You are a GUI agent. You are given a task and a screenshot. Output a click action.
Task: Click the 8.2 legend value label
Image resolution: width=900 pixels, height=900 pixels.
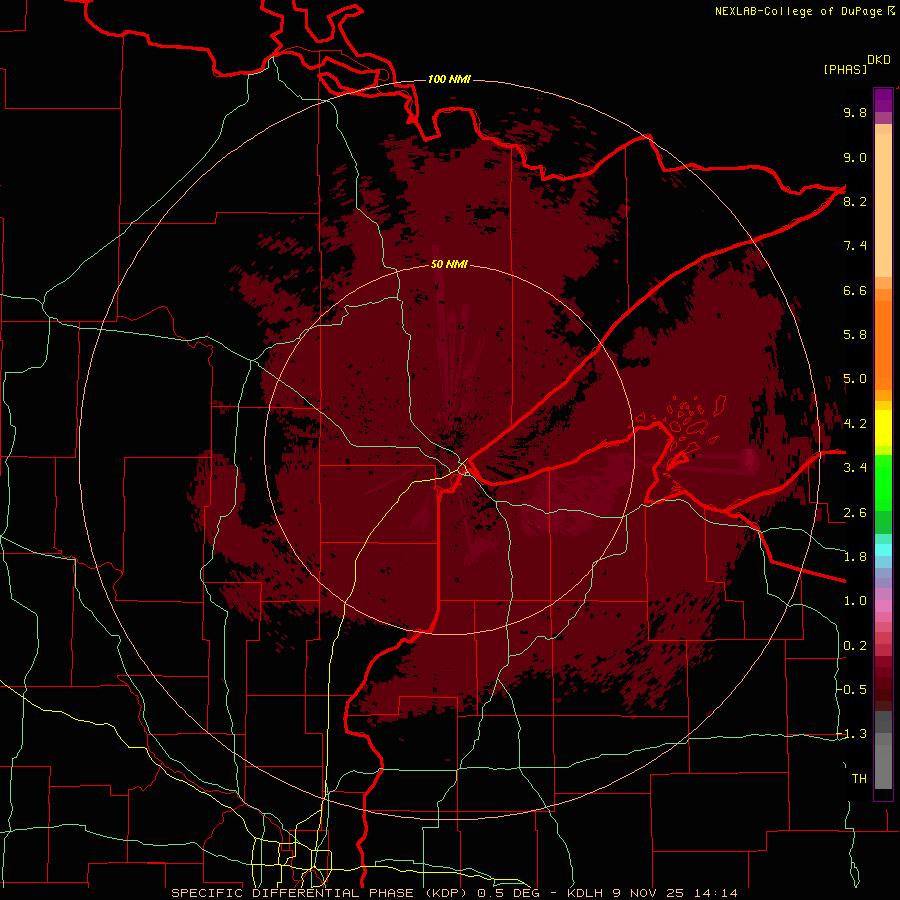tap(855, 201)
